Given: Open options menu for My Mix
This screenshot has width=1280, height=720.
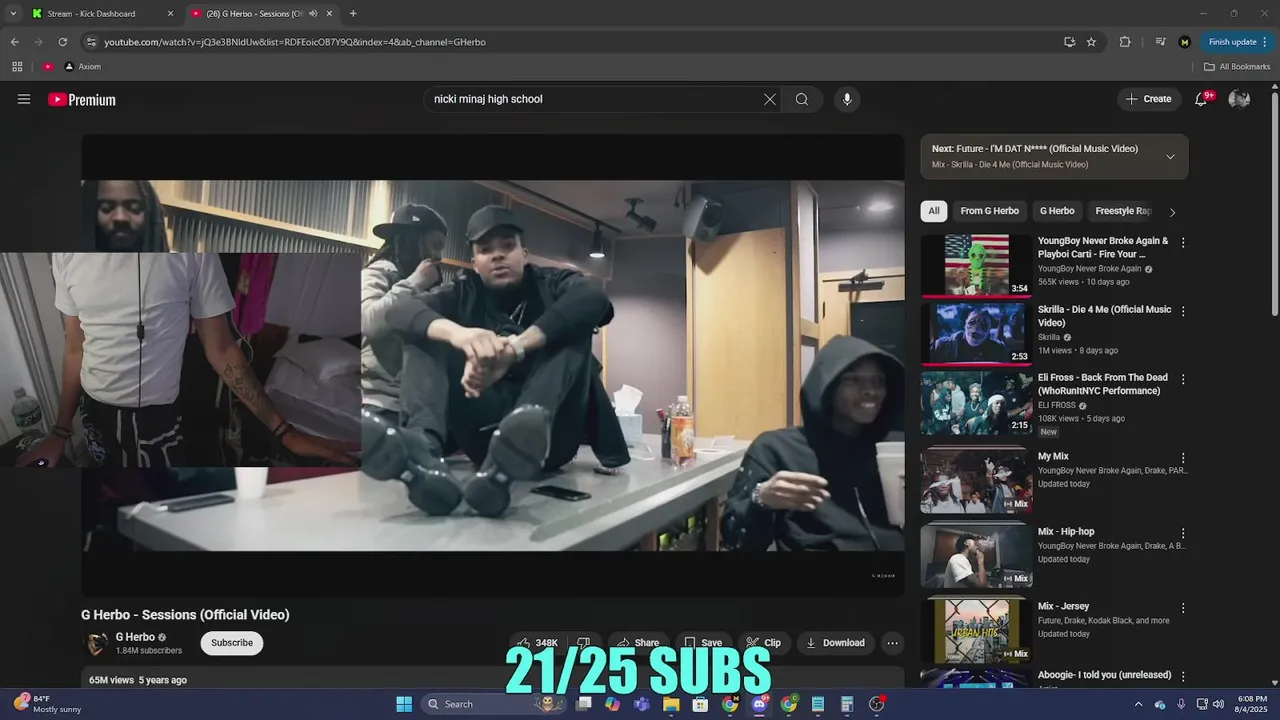Looking at the screenshot, I should [1183, 458].
